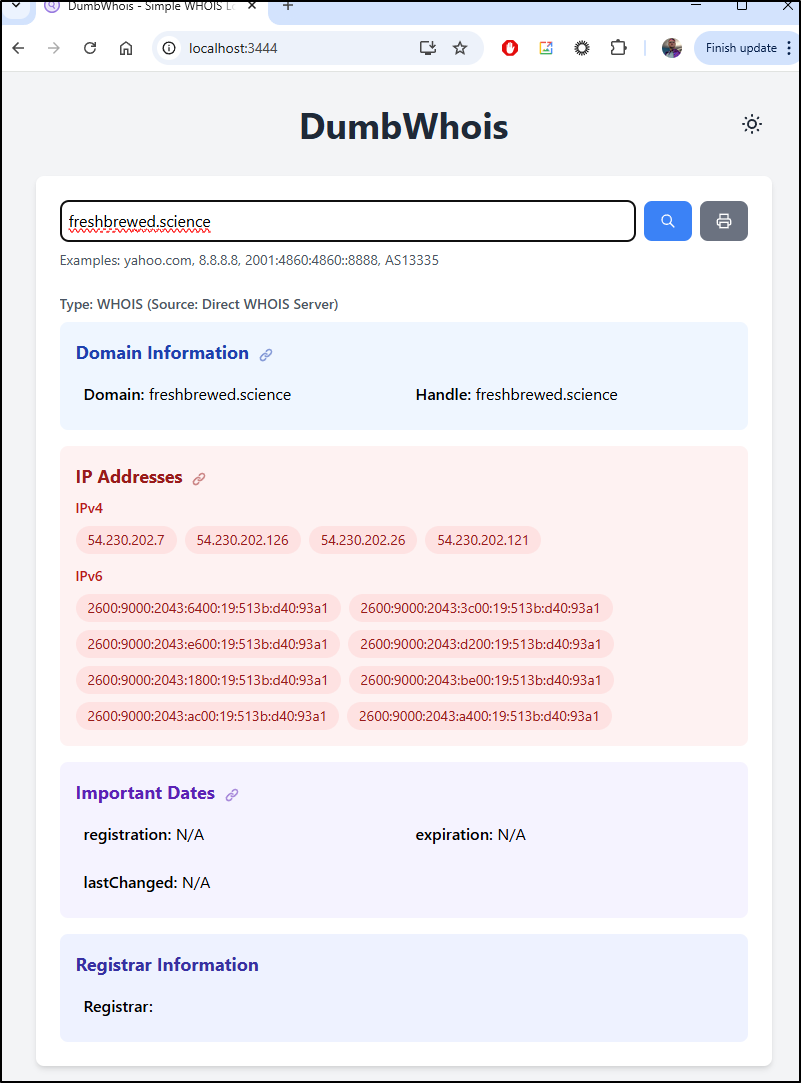
Task: Click link icon beside Important Dates heading
Action: (x=232, y=795)
